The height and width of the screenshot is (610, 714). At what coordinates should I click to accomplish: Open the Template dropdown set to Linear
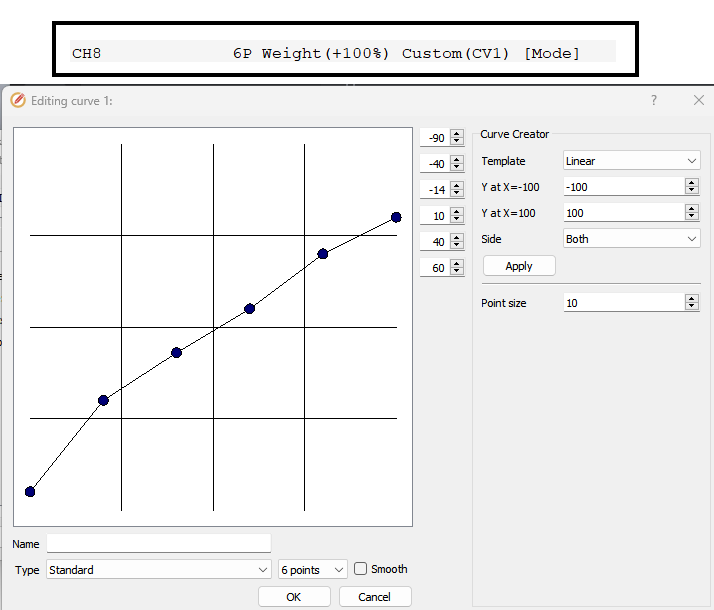631,161
